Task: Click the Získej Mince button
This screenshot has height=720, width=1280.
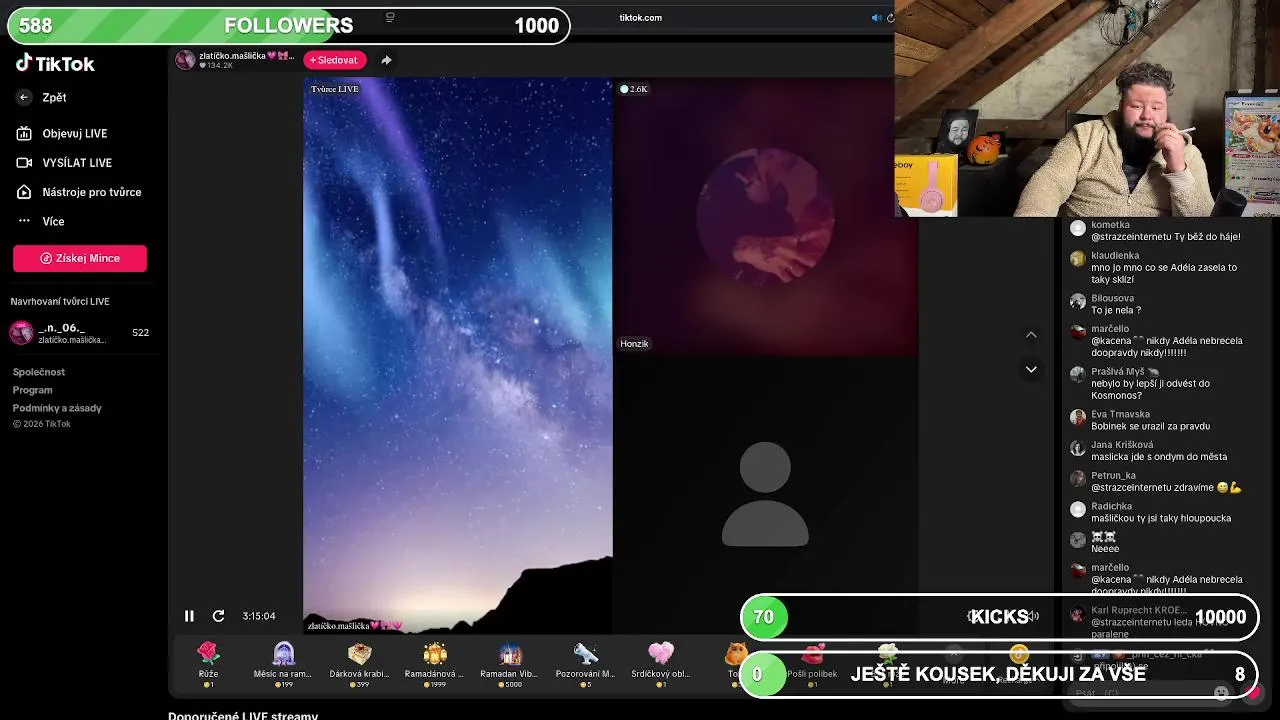Action: point(80,258)
